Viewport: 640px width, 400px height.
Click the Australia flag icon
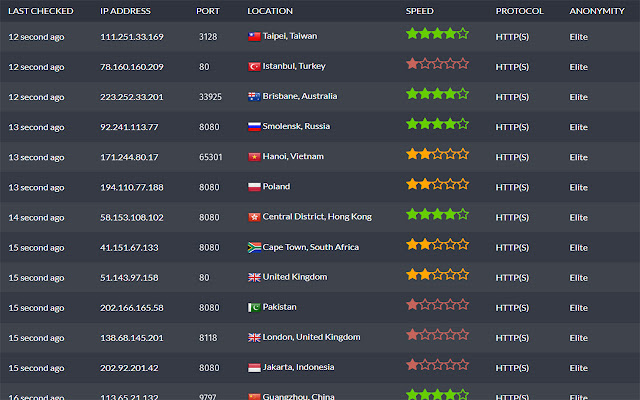pos(254,97)
